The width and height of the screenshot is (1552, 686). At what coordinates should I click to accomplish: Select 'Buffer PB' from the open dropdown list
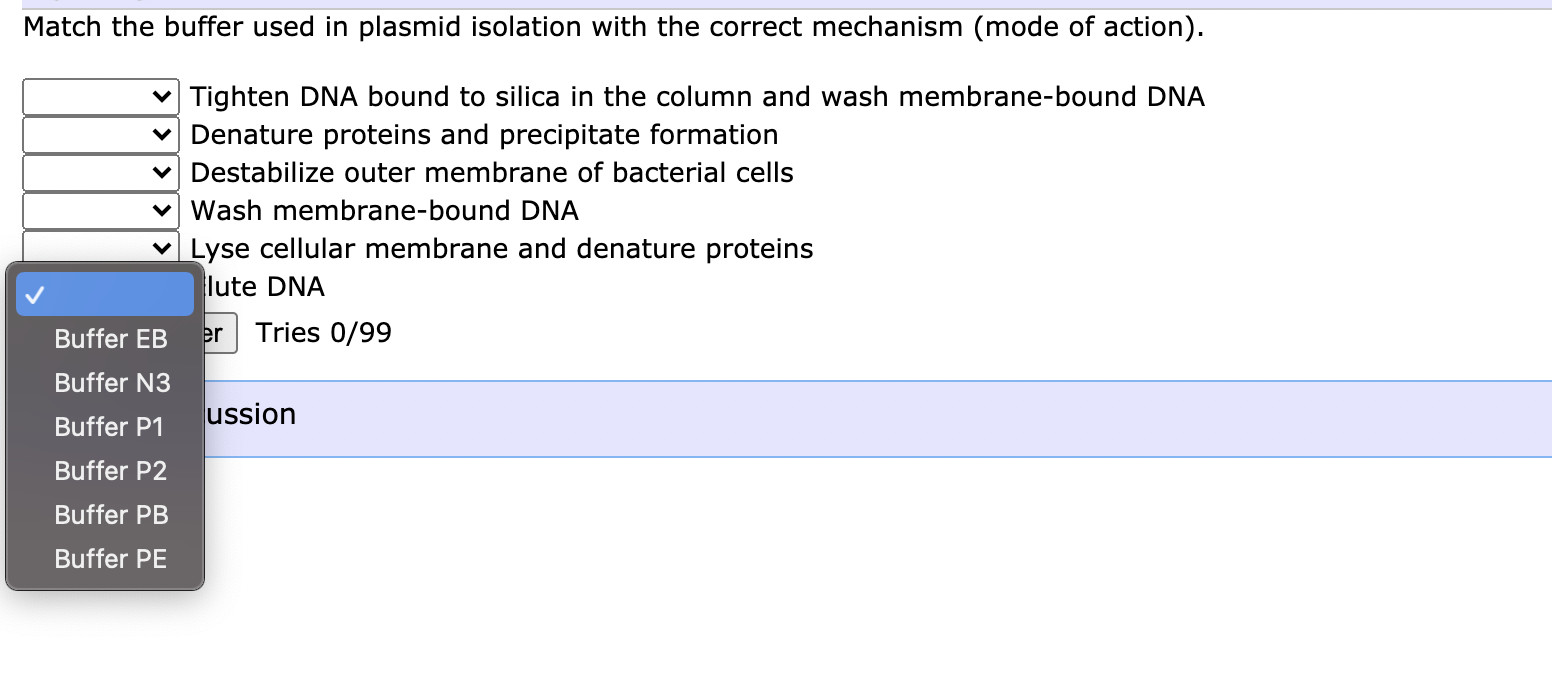110,514
